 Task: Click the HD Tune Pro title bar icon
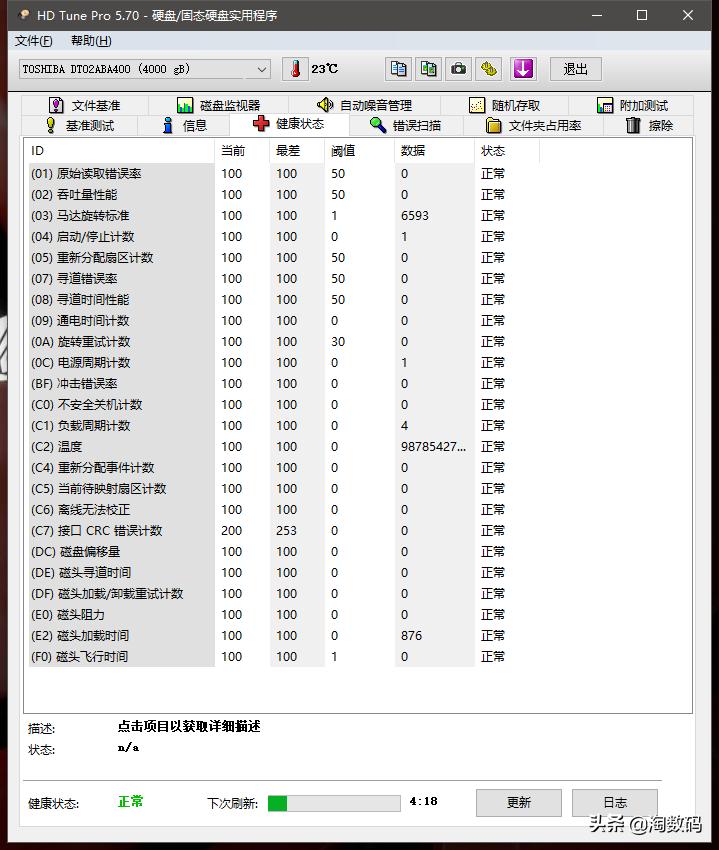(24, 15)
